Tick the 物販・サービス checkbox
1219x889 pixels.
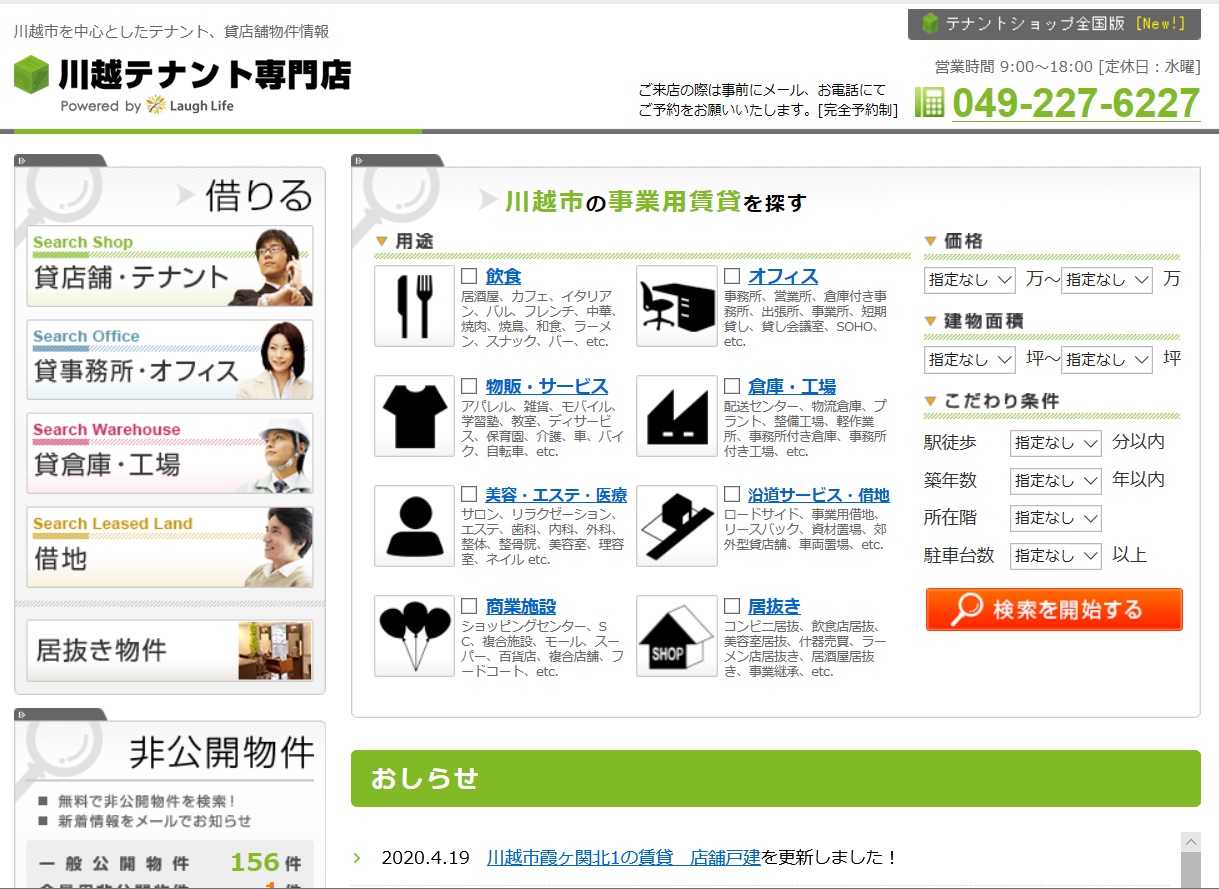[469, 386]
